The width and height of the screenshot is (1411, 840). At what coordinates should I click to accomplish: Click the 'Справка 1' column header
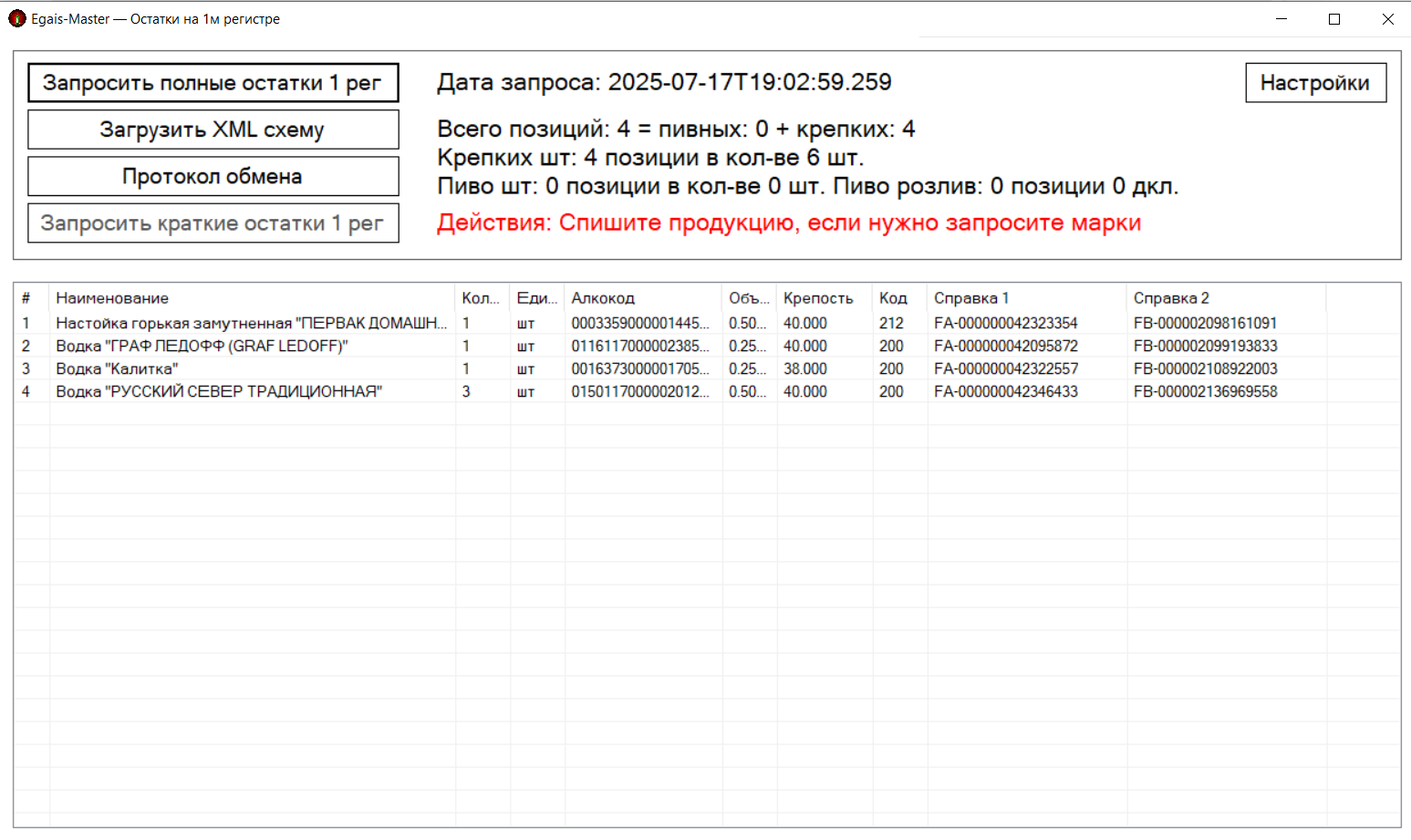tap(970, 298)
